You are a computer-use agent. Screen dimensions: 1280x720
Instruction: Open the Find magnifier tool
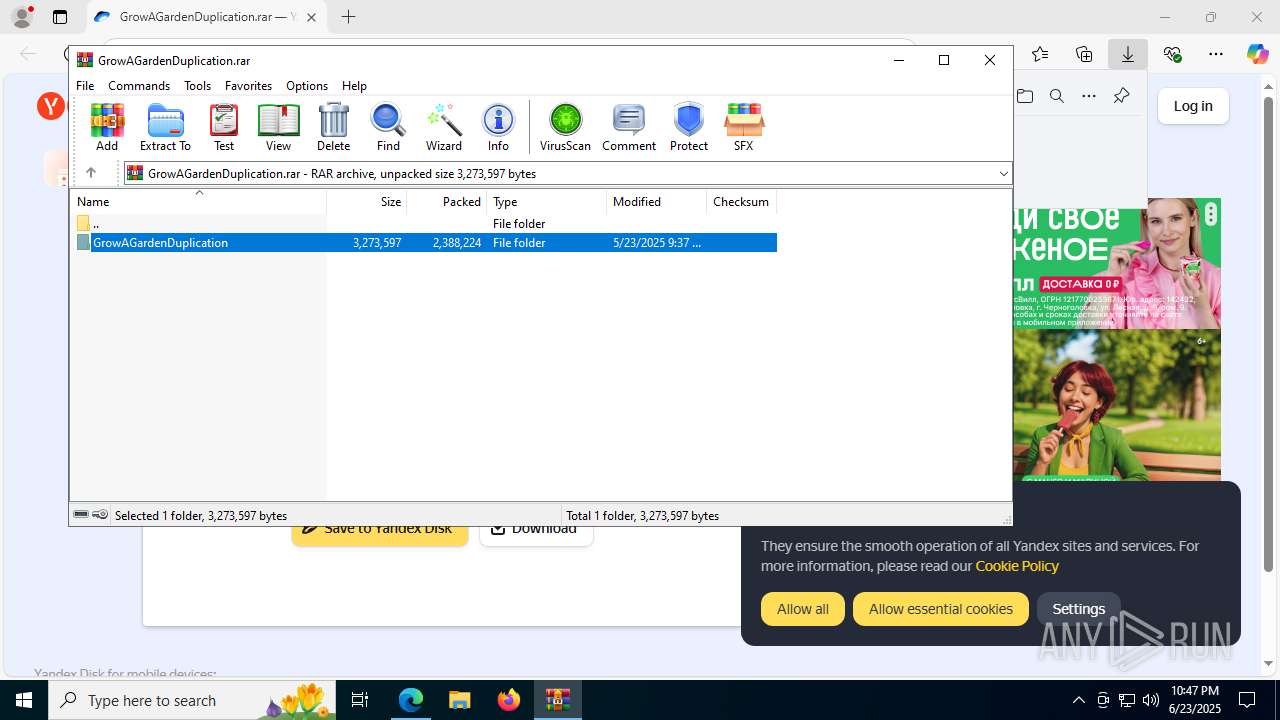point(388,127)
